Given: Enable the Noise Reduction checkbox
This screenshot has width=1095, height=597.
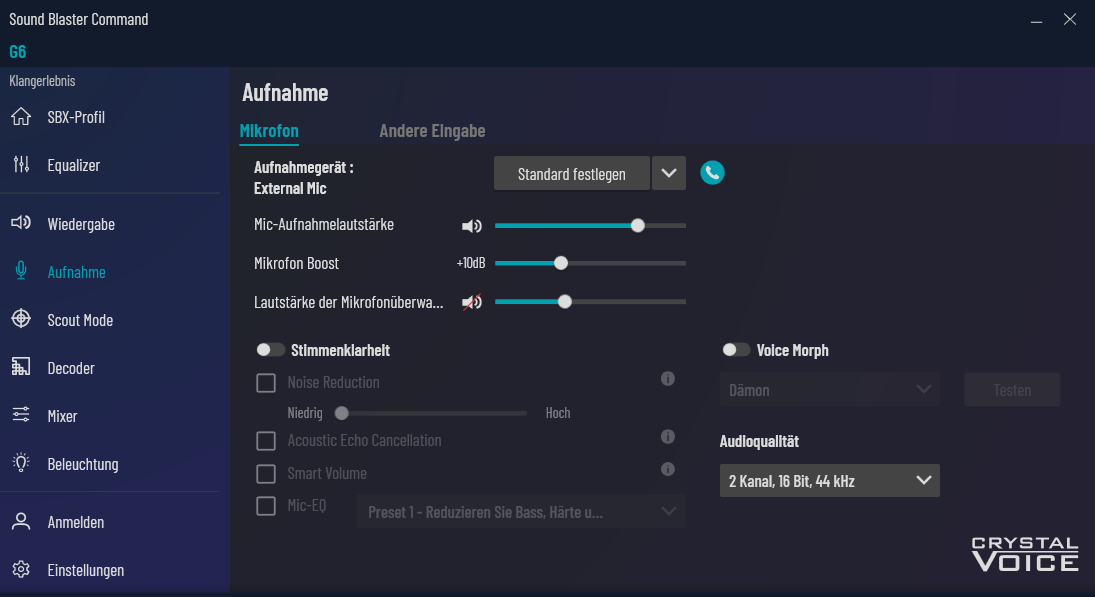Looking at the screenshot, I should pos(265,383).
